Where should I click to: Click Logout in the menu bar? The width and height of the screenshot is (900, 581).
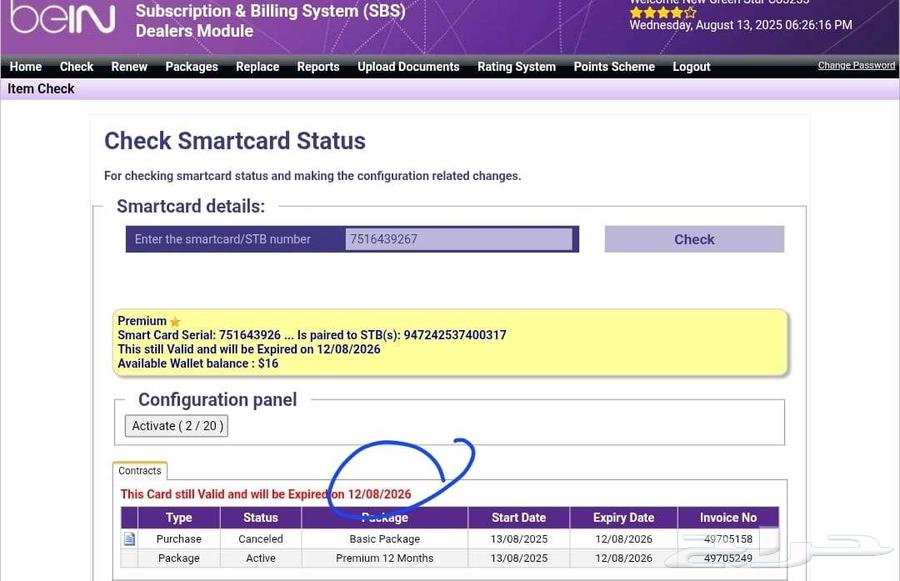point(691,67)
